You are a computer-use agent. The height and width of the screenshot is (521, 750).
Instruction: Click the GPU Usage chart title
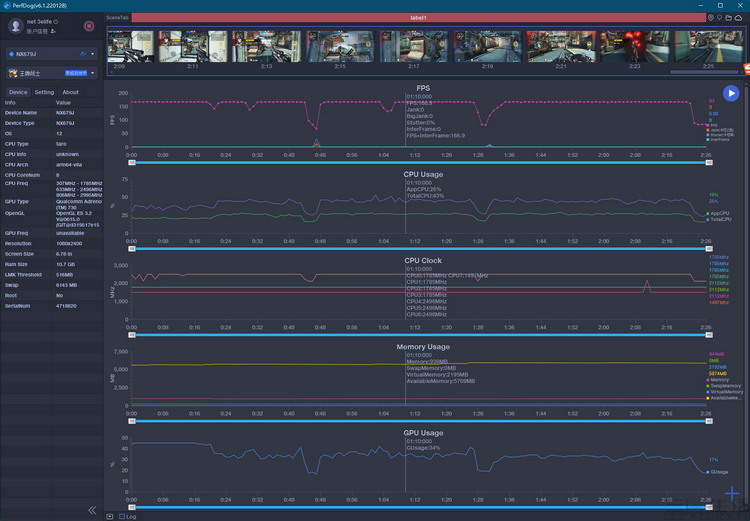423,432
